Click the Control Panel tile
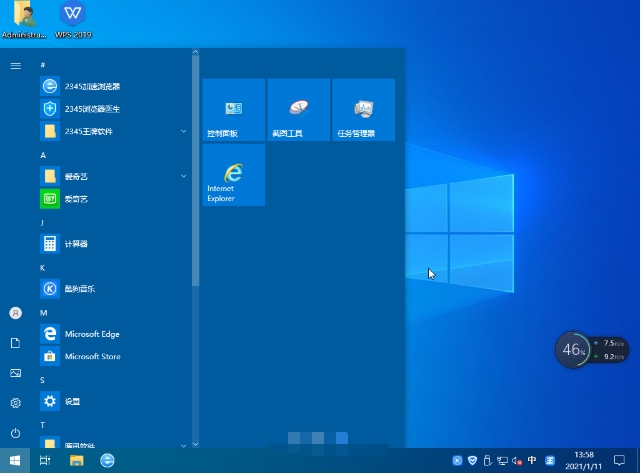Image resolution: width=642 pixels, height=474 pixels. [233, 110]
